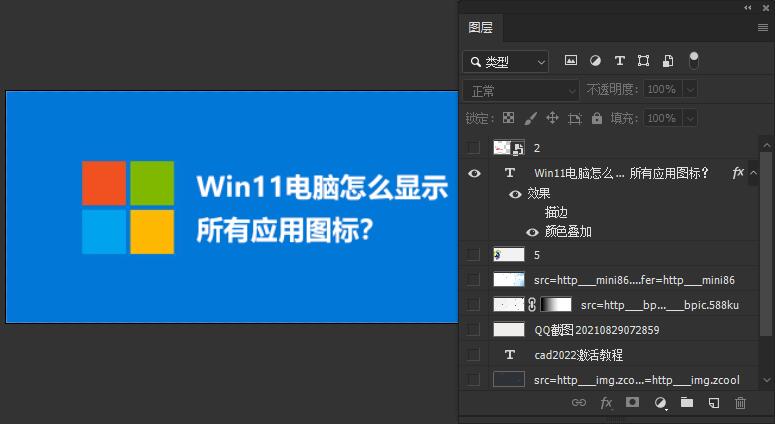Screen dimensions: 775x424
Task: Show layer 5 via visibility box
Action: pyautogui.click(x=474, y=254)
